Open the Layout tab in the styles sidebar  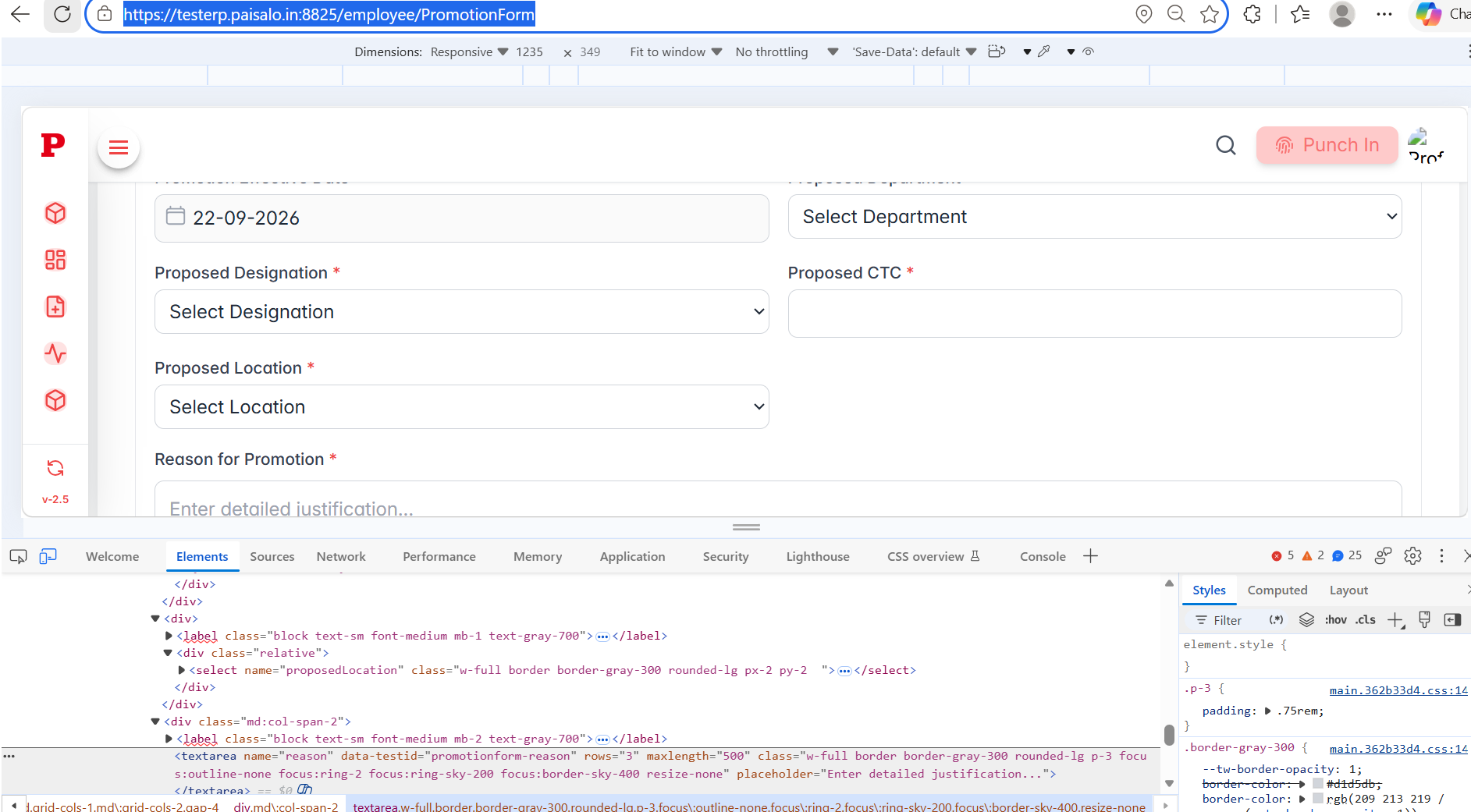tap(1348, 590)
